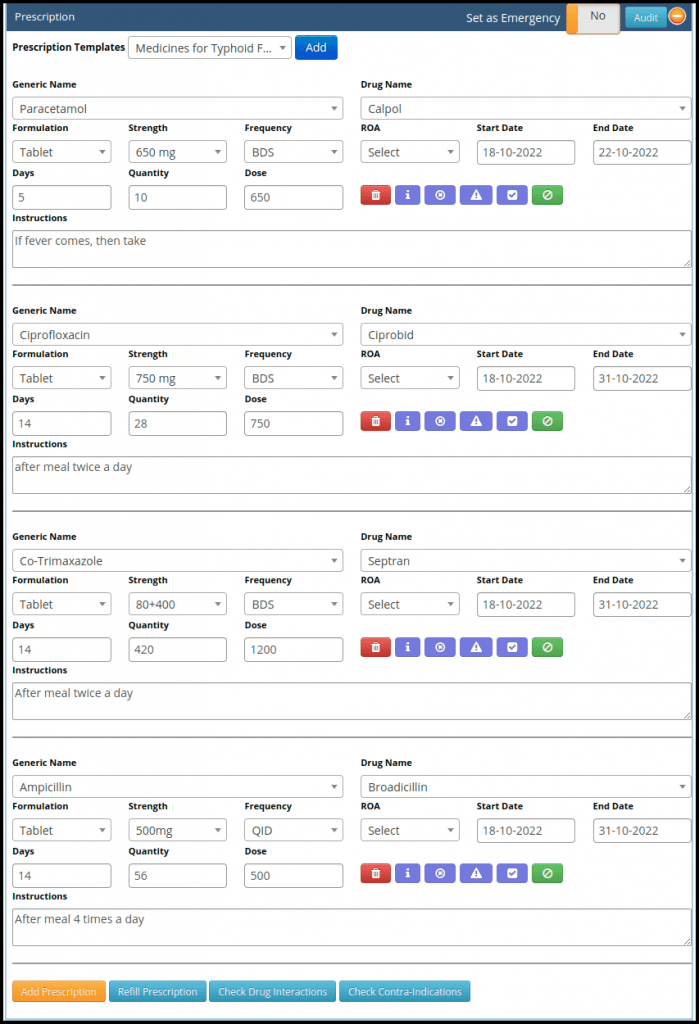Click the block icon for Ampicillin
Viewport: 699px width, 1024px height.
click(547, 873)
